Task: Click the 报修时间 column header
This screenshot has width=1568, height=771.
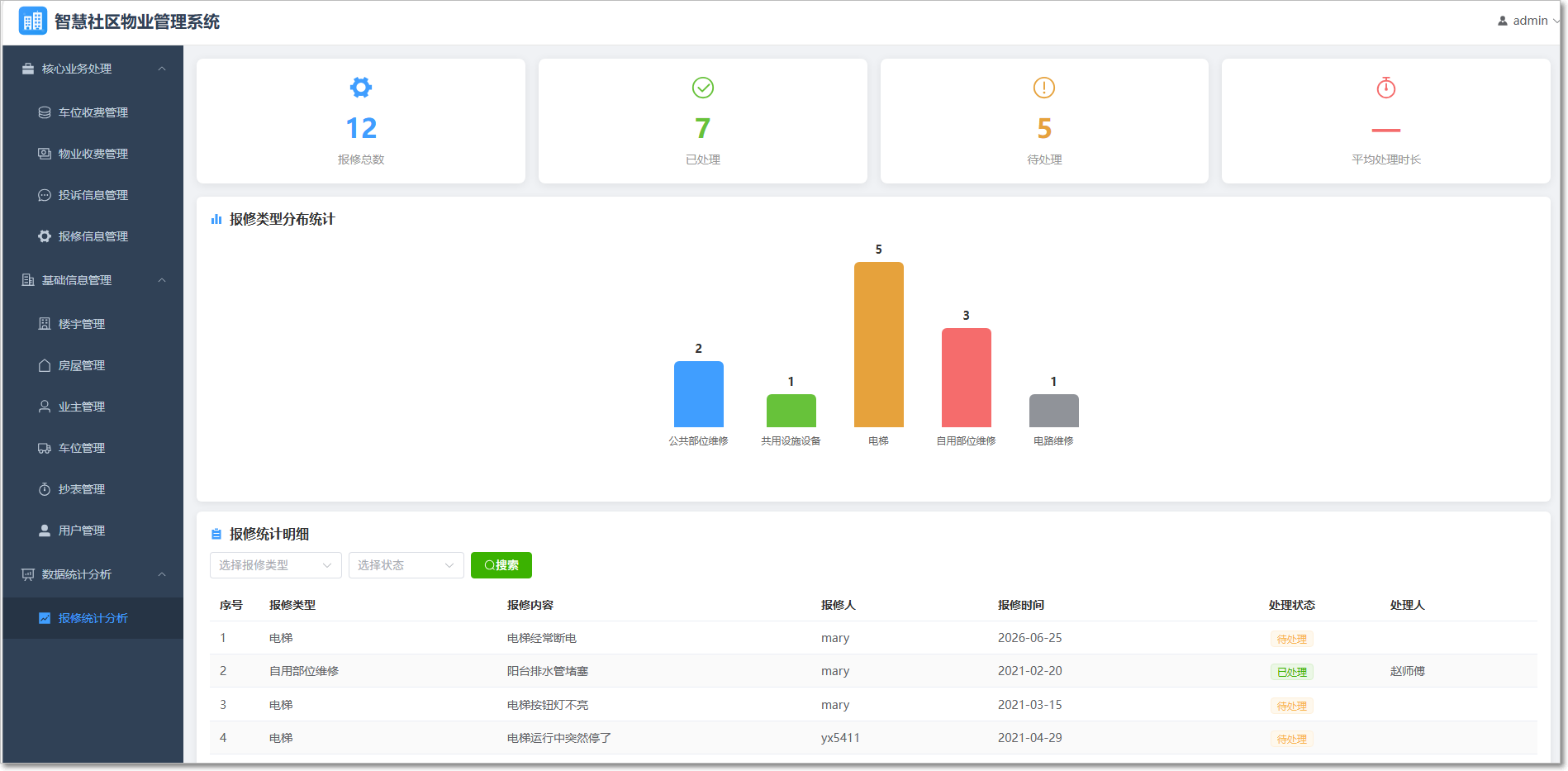Action: pos(1021,605)
